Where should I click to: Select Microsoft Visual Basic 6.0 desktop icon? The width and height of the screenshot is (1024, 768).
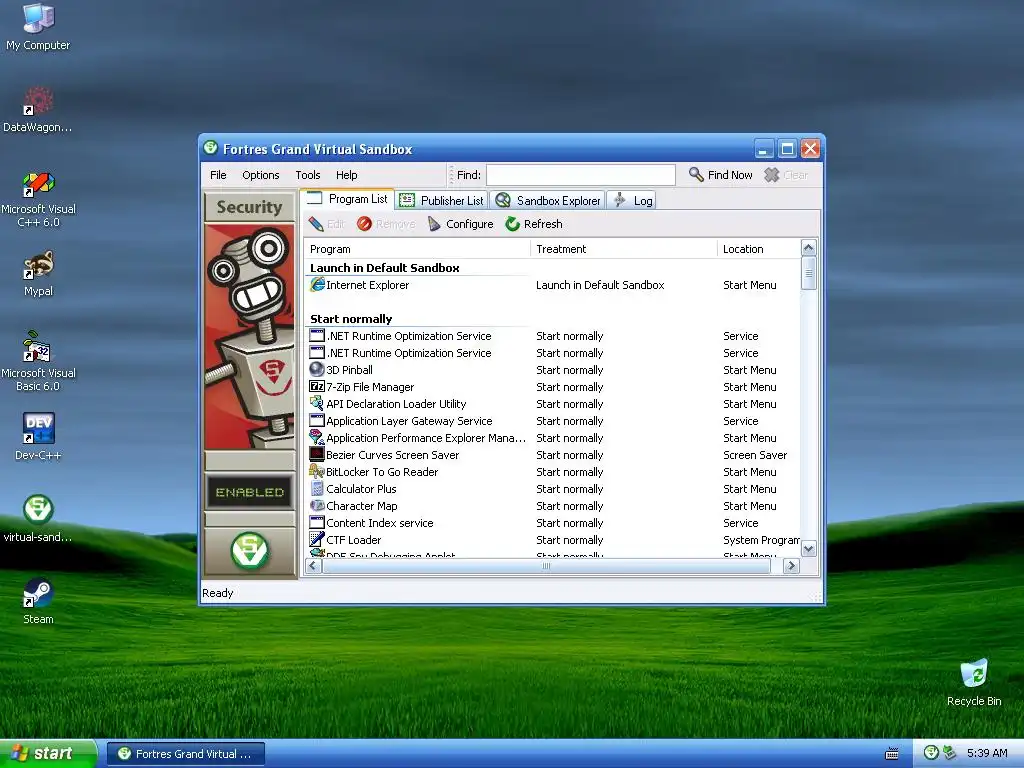click(38, 361)
